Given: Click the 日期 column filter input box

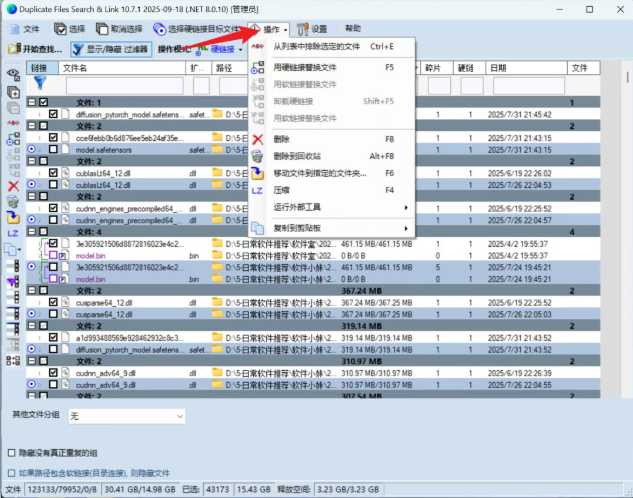Looking at the screenshot, I should (524, 86).
